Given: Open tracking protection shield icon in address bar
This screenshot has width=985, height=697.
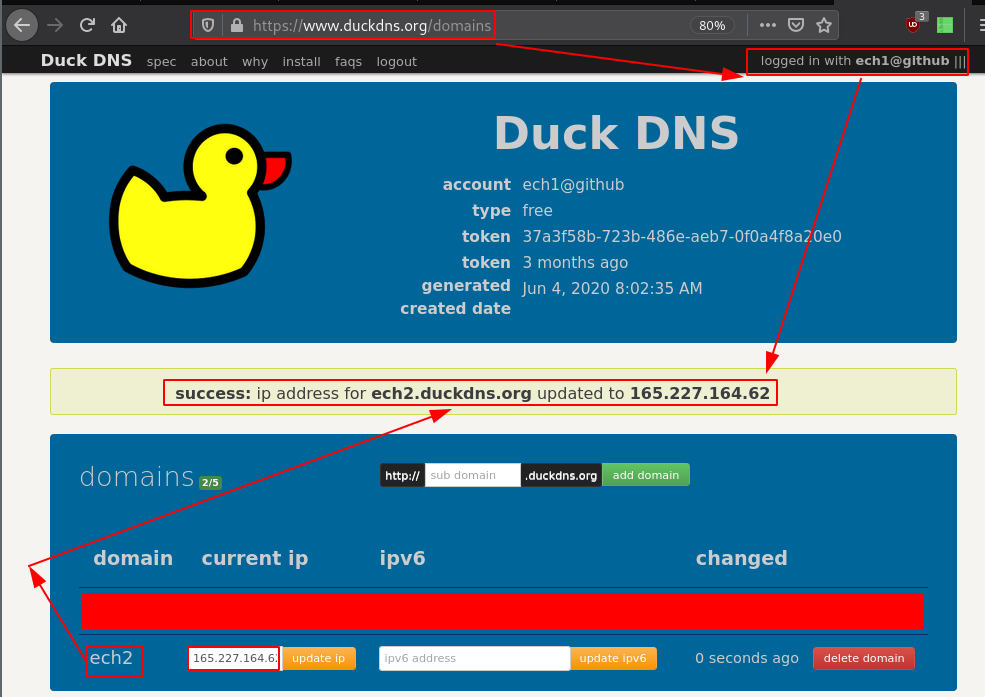Looking at the screenshot, I should pyautogui.click(x=208, y=25).
